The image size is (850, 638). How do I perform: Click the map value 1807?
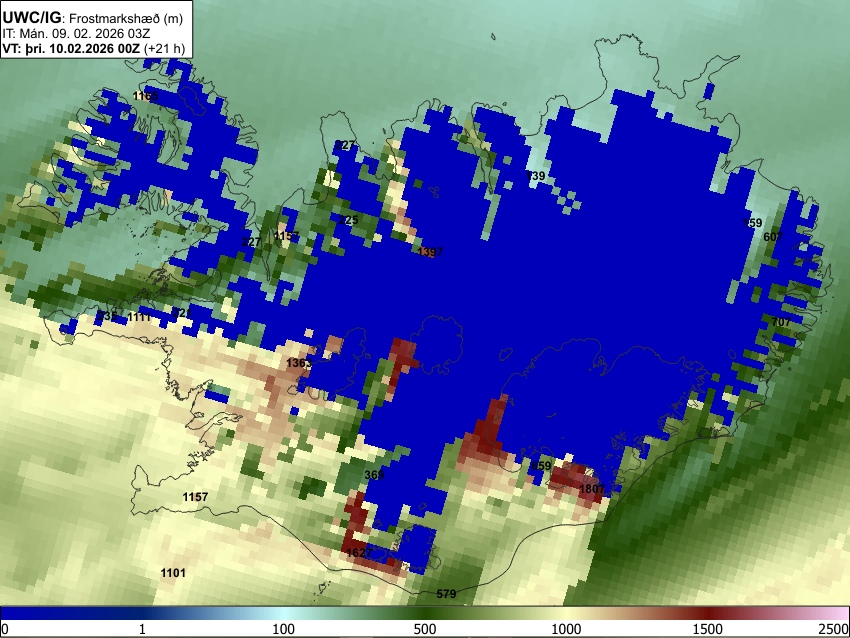(x=592, y=489)
